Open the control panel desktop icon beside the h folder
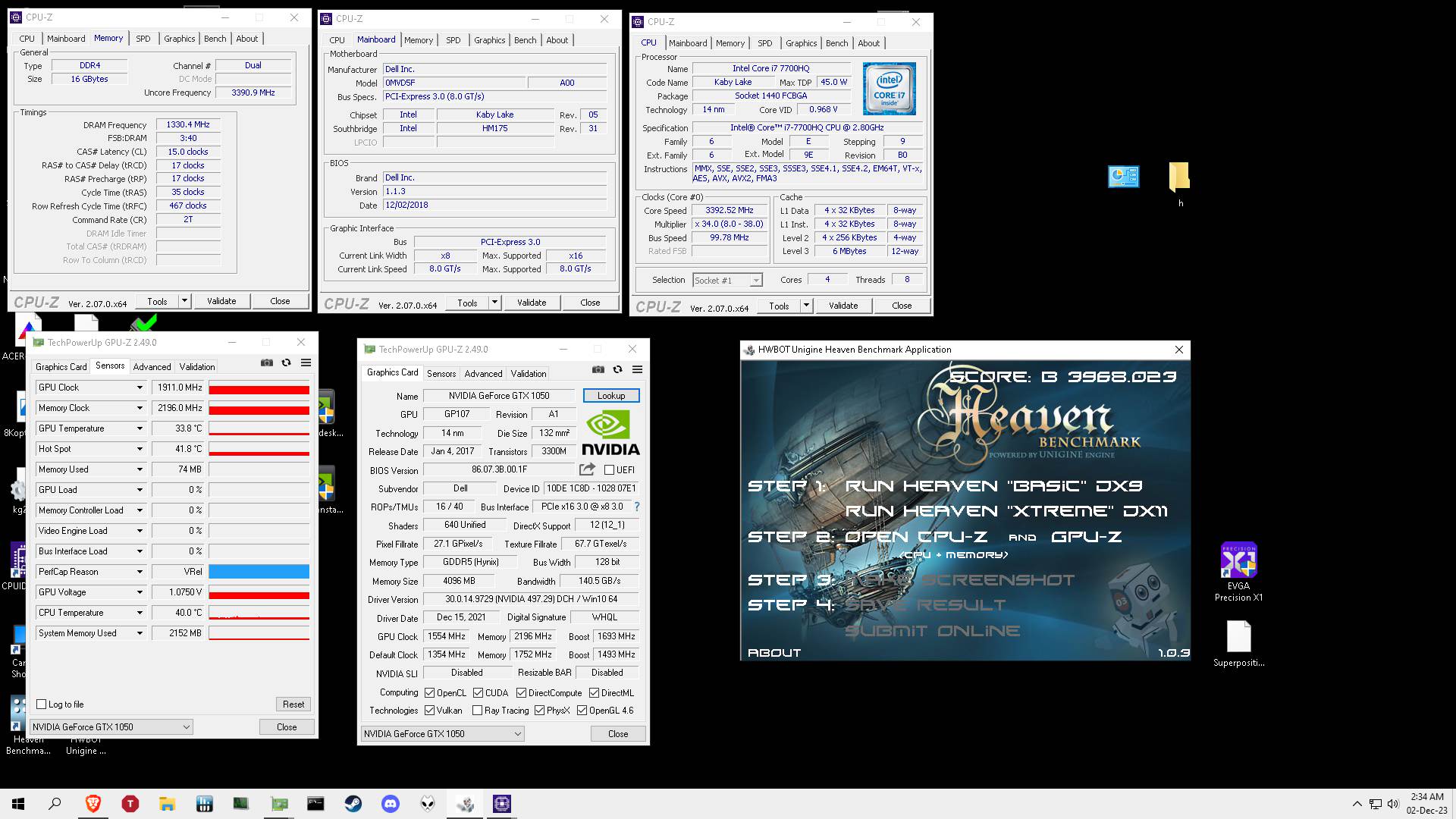The width and height of the screenshot is (1456, 819). pyautogui.click(x=1123, y=177)
